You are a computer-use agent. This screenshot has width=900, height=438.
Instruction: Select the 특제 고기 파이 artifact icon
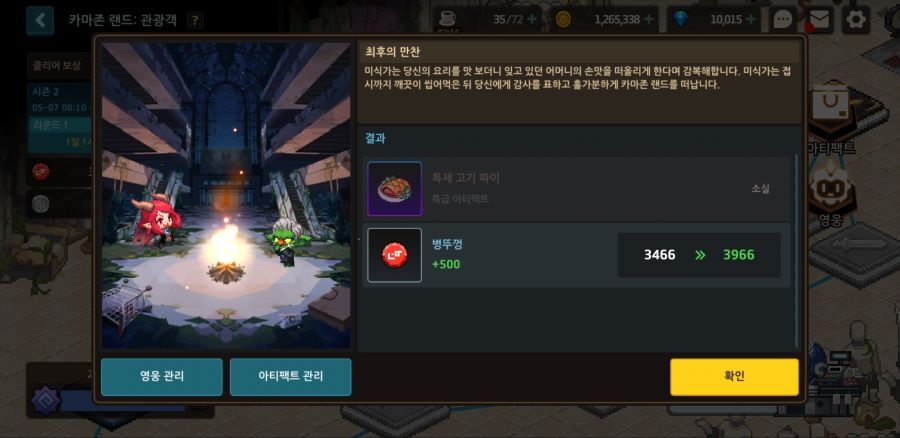coord(394,188)
